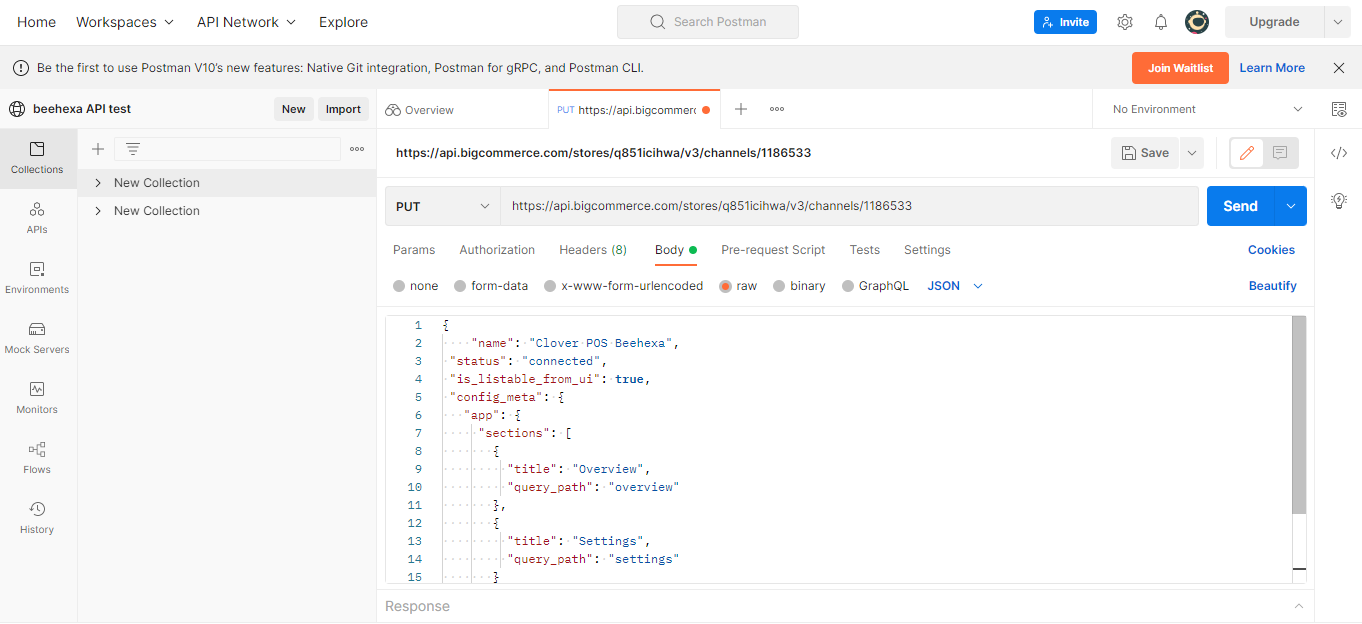This screenshot has height=624, width=1362.
Task: Open the No Environment selector
Action: [1204, 108]
